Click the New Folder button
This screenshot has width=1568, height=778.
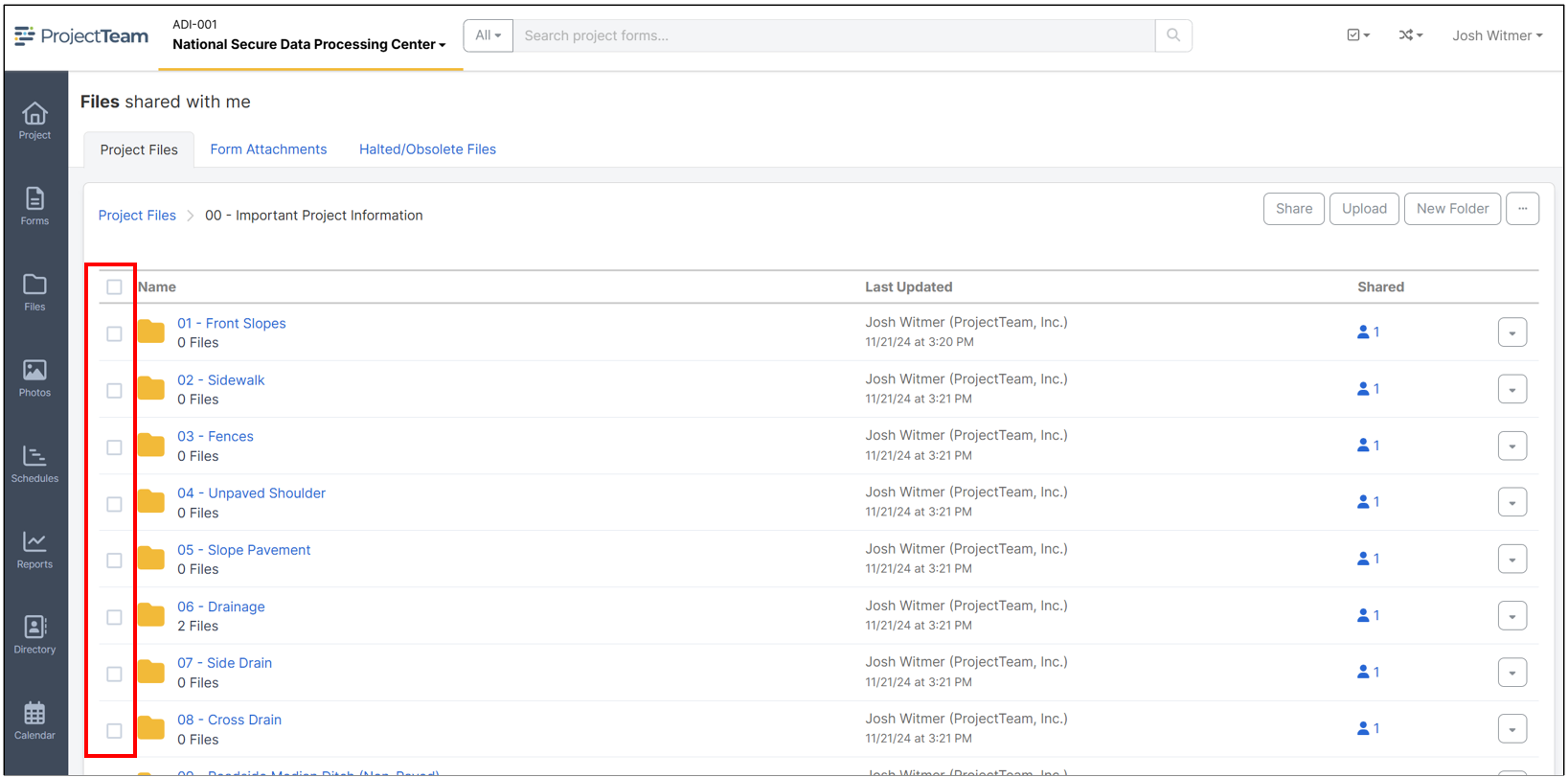[1452, 209]
